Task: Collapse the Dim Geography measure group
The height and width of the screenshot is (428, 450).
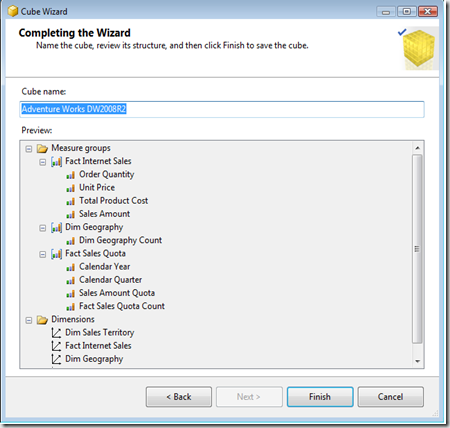Action: (42, 228)
